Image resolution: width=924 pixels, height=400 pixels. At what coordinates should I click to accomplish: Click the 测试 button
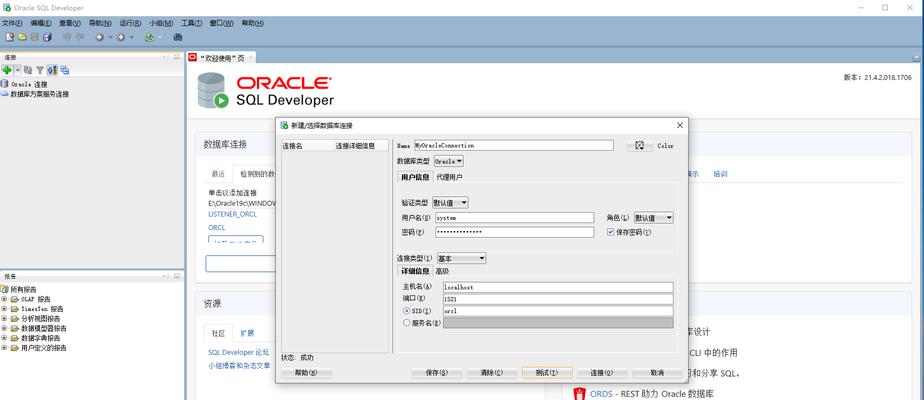coord(547,373)
